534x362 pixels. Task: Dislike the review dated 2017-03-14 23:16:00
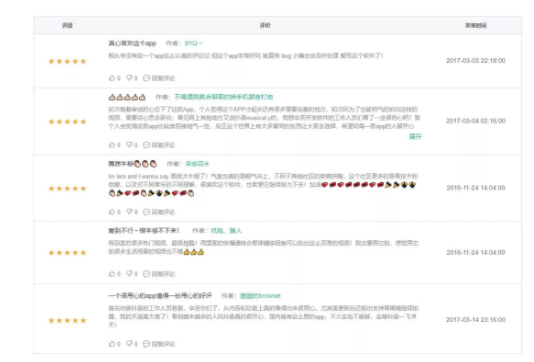pyautogui.click(x=129, y=344)
